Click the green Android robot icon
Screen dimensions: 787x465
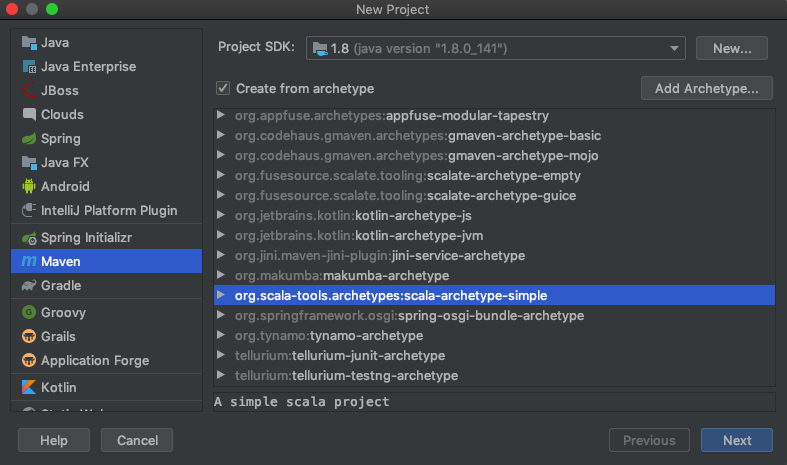(x=29, y=186)
